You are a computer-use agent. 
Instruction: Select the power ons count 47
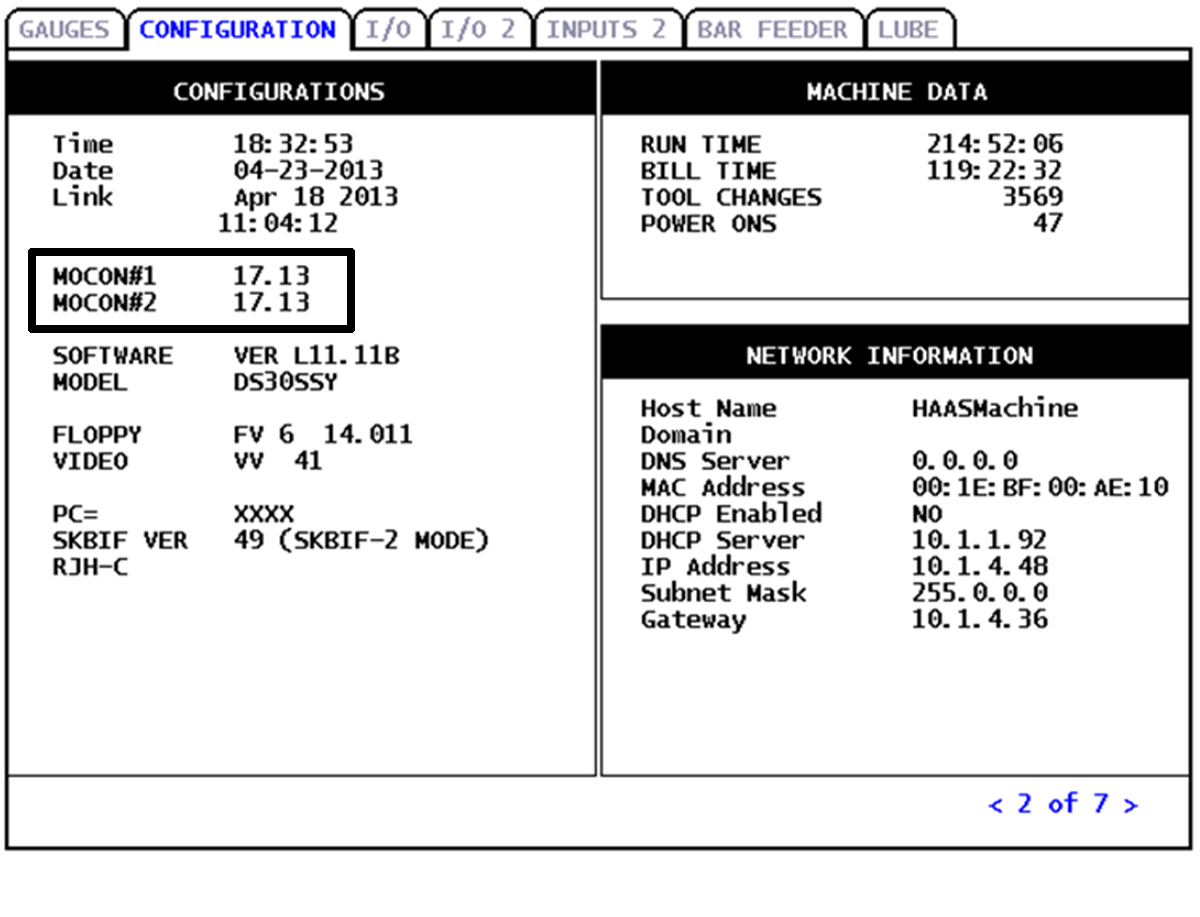click(x=1048, y=224)
